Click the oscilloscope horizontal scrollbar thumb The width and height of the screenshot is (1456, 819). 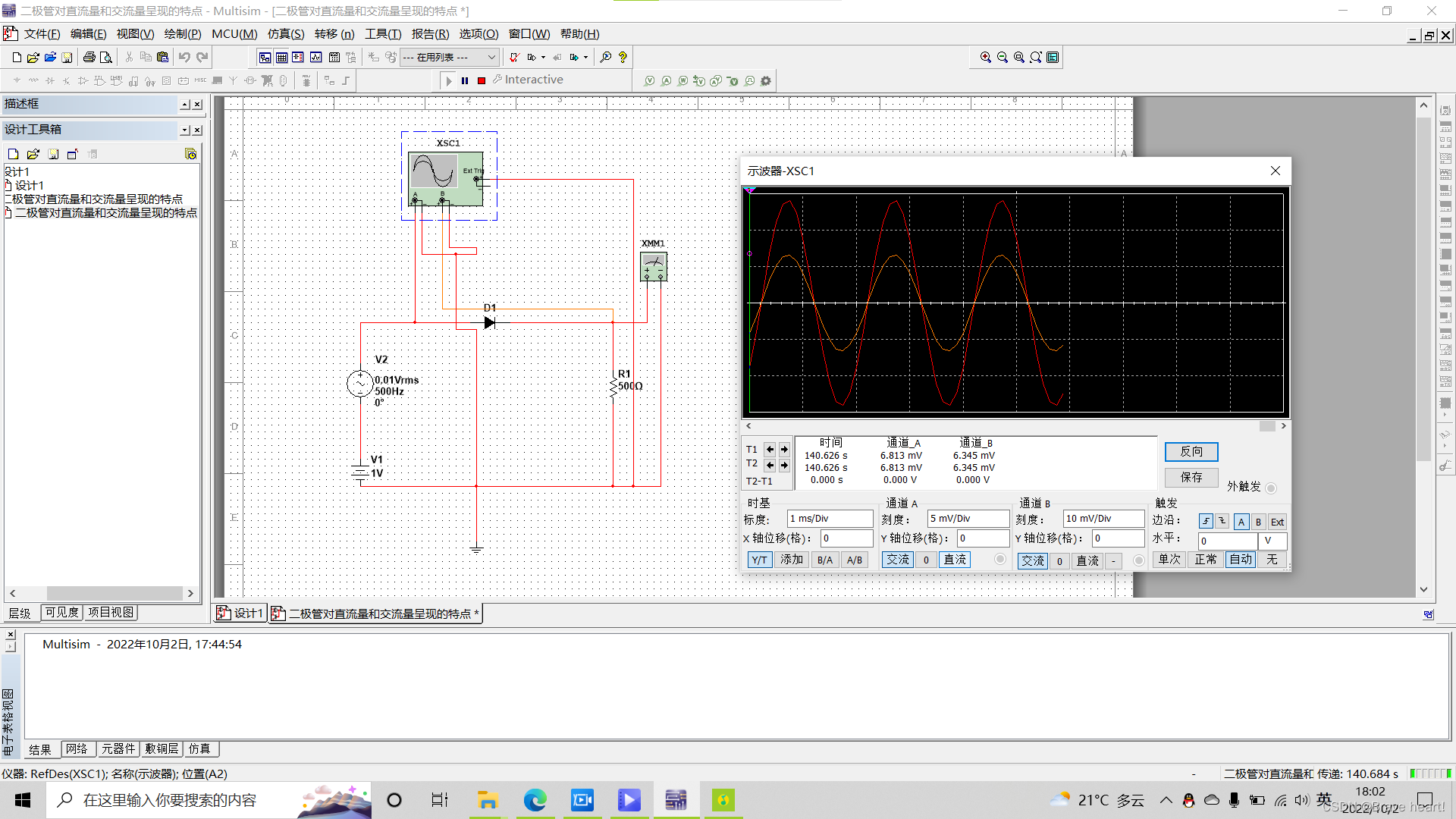[1266, 426]
